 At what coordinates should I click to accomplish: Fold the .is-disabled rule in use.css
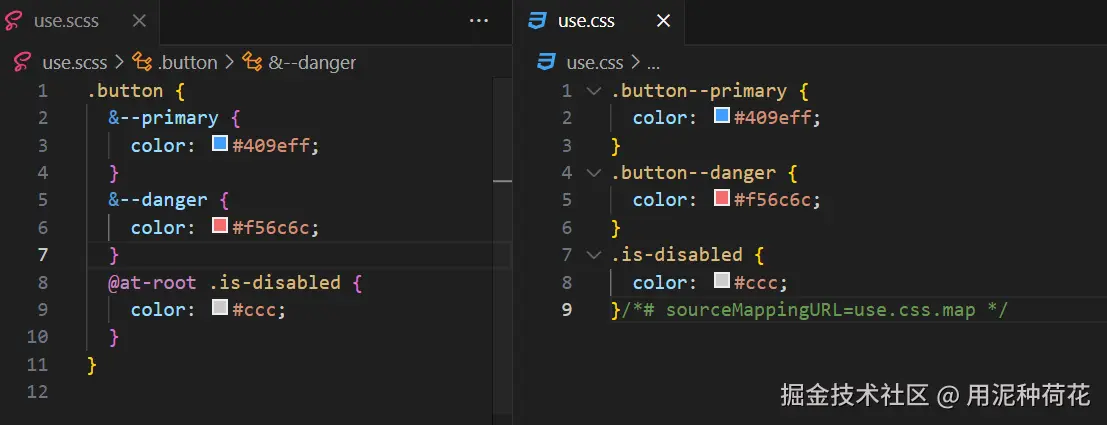point(594,255)
